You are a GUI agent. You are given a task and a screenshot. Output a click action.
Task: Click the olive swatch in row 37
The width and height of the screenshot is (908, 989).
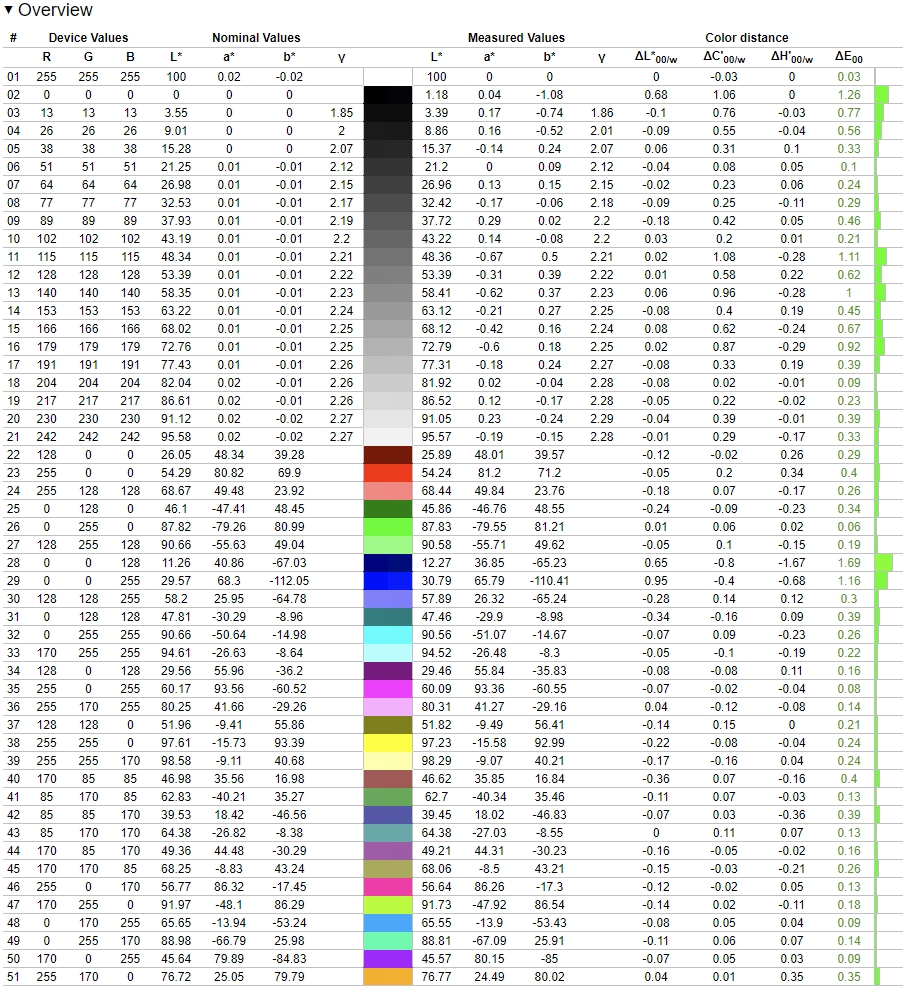(x=388, y=725)
